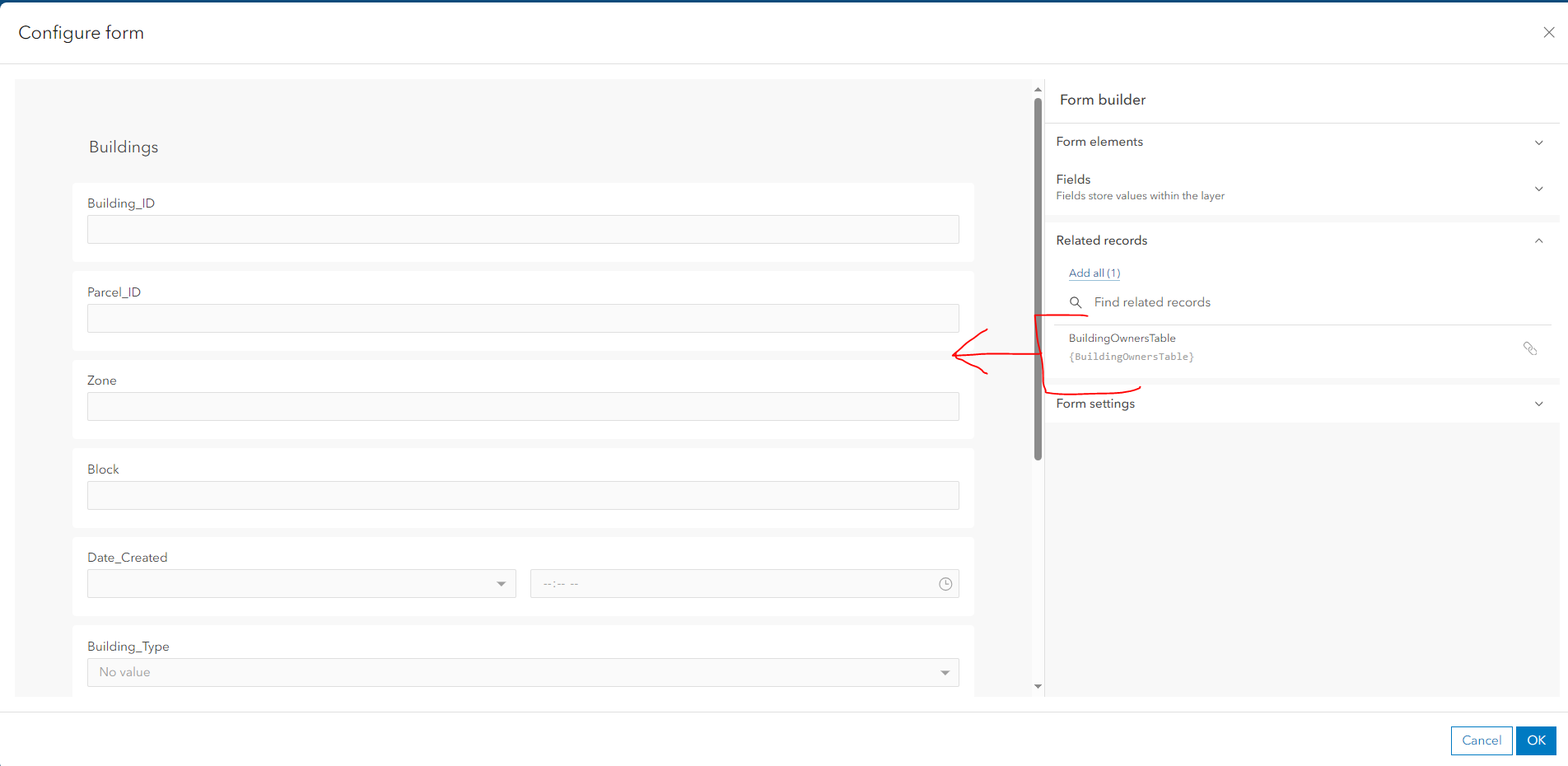
Task: Click the Building_ID text field
Action: pos(522,229)
